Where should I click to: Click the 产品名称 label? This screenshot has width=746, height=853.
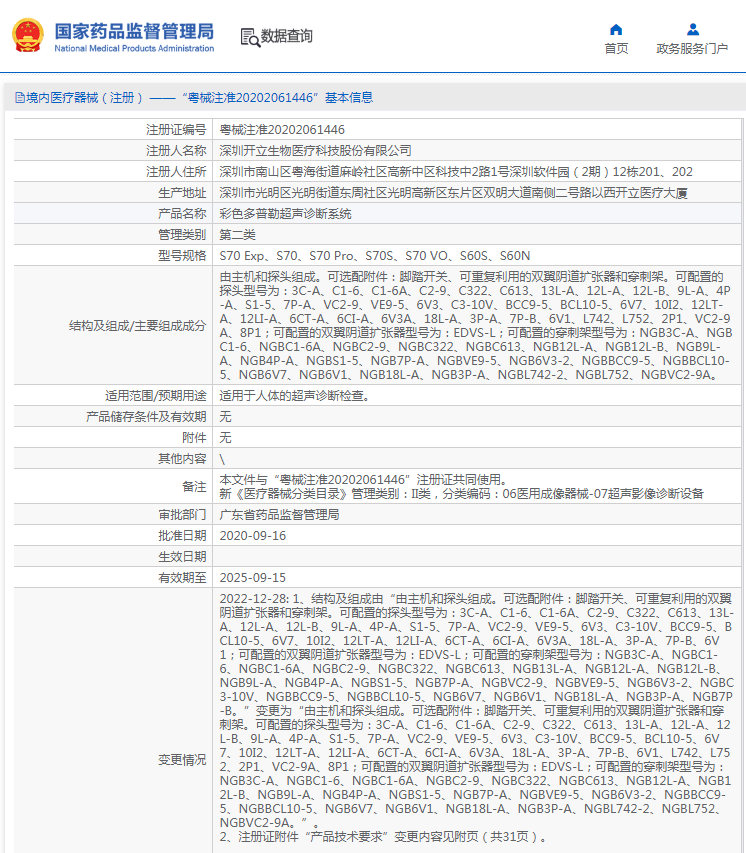(182, 214)
